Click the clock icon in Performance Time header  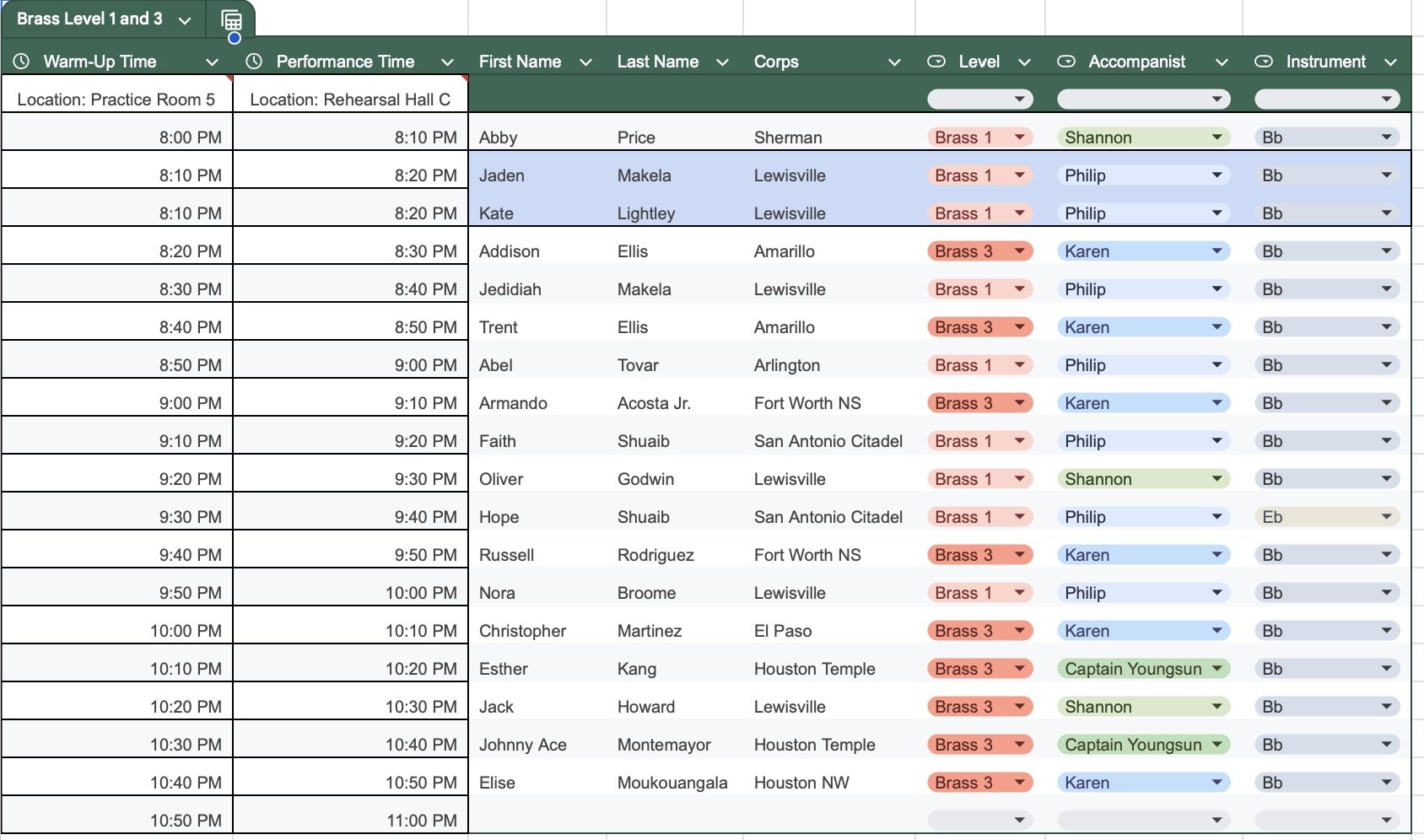coord(254,62)
